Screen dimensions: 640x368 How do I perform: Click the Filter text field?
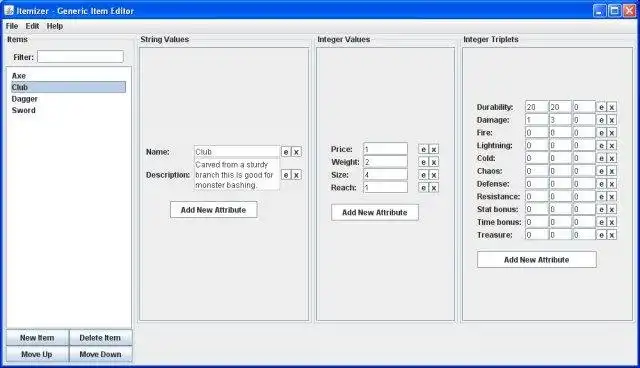click(x=80, y=57)
